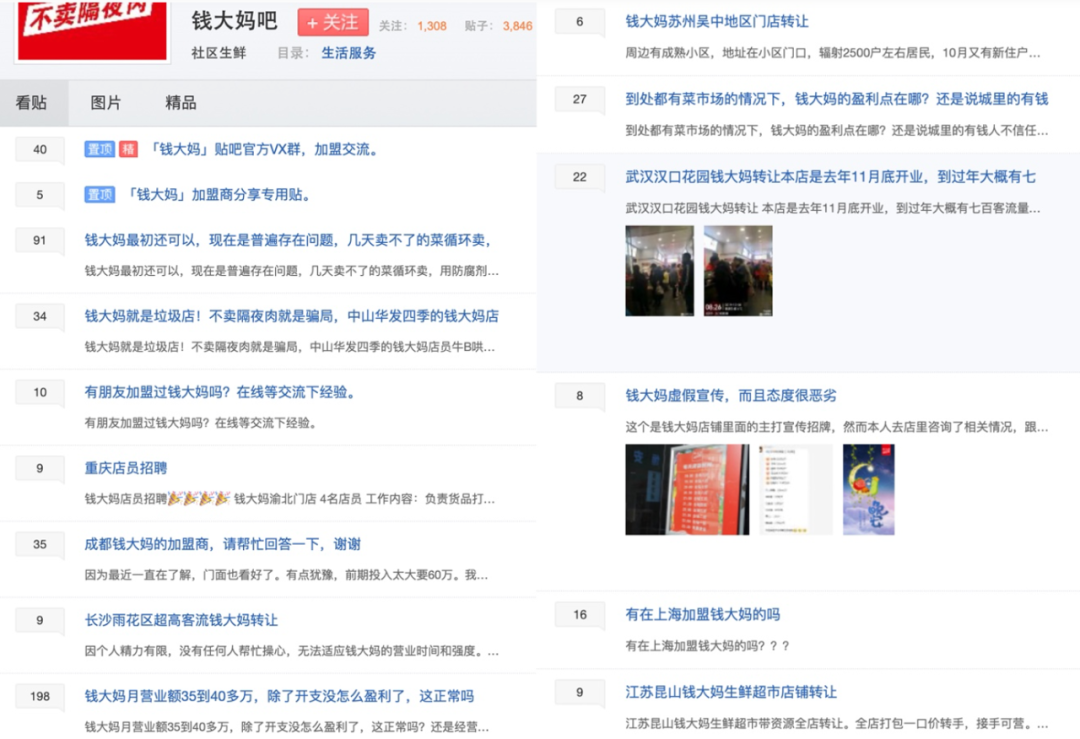
Task: Open pinned post 贴吧官方VX群，加盟交流
Action: coord(264,149)
